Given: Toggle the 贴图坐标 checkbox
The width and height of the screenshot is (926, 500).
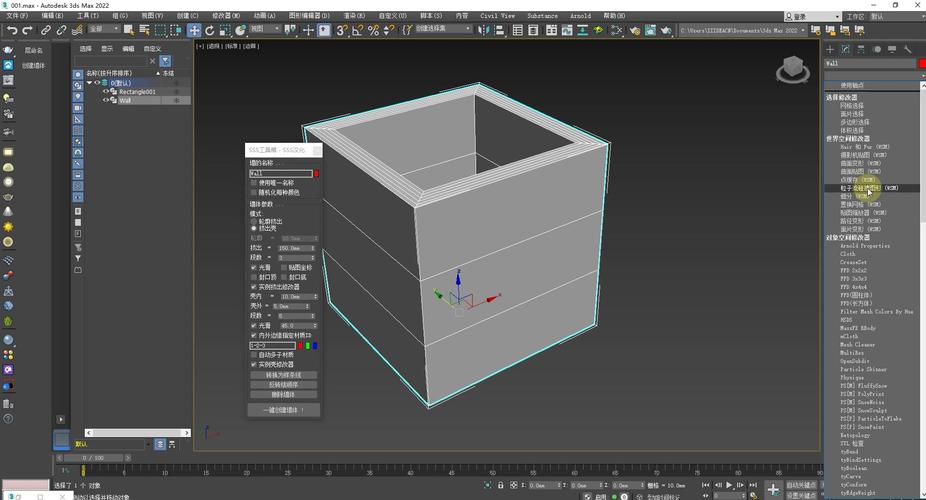Looking at the screenshot, I should click(x=284, y=267).
